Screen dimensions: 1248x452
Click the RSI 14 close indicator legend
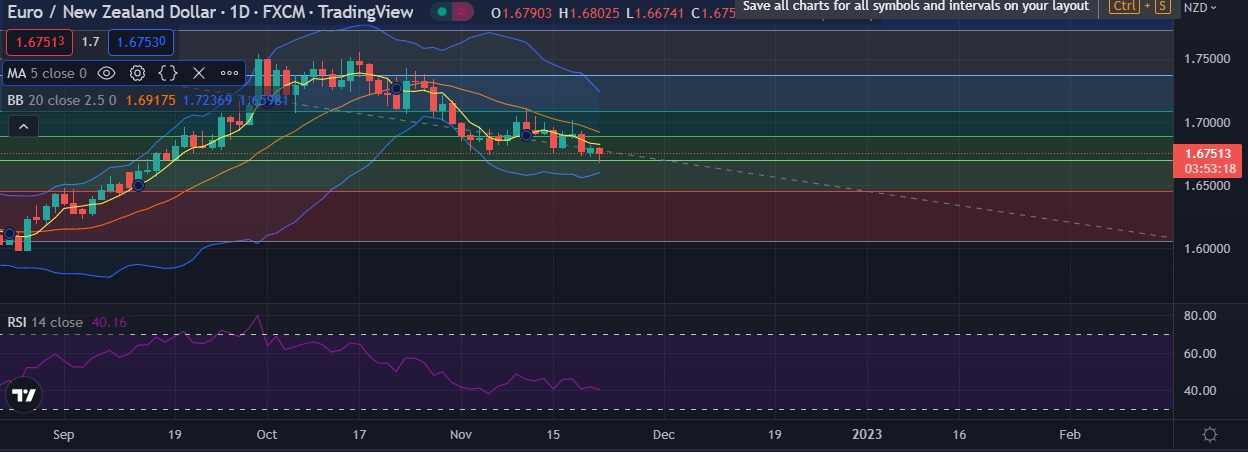click(x=45, y=322)
